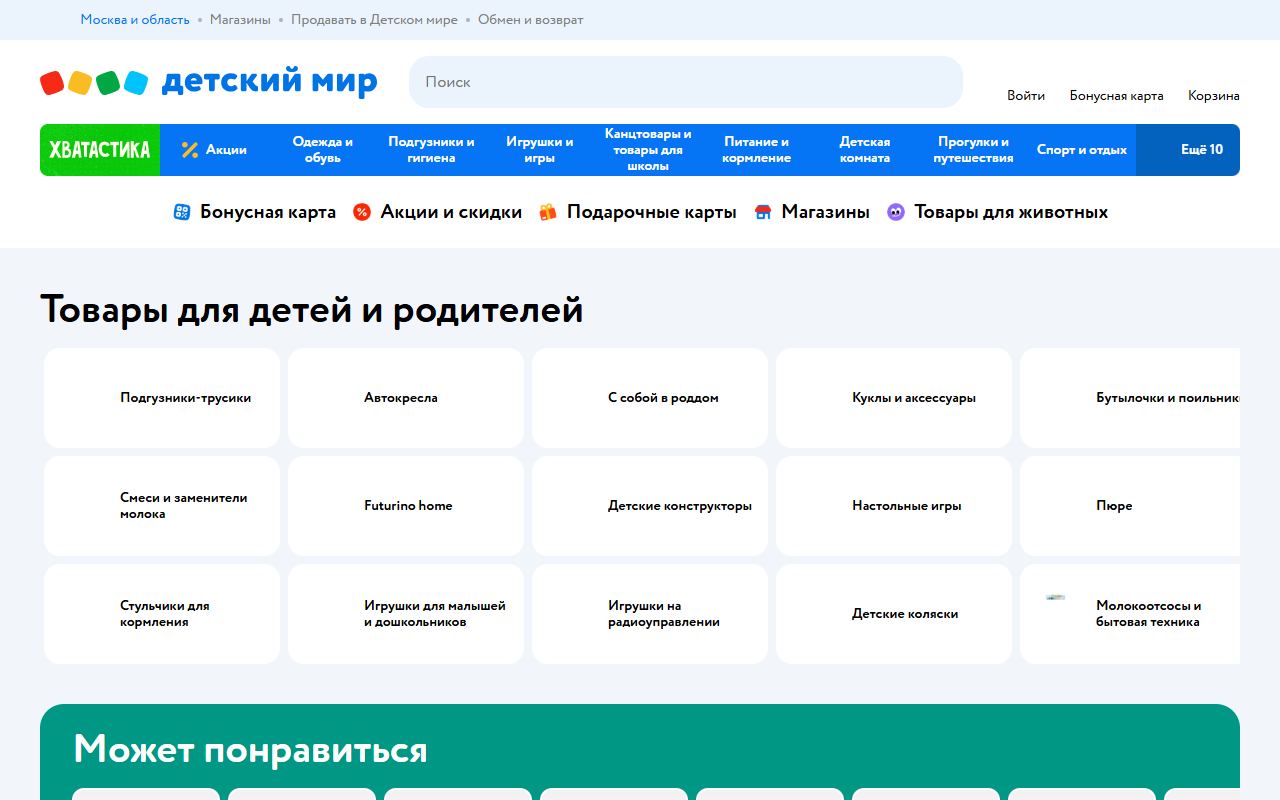The width and height of the screenshot is (1280, 800).
Task: Open Смеси и заменители молока card
Action: click(162, 506)
